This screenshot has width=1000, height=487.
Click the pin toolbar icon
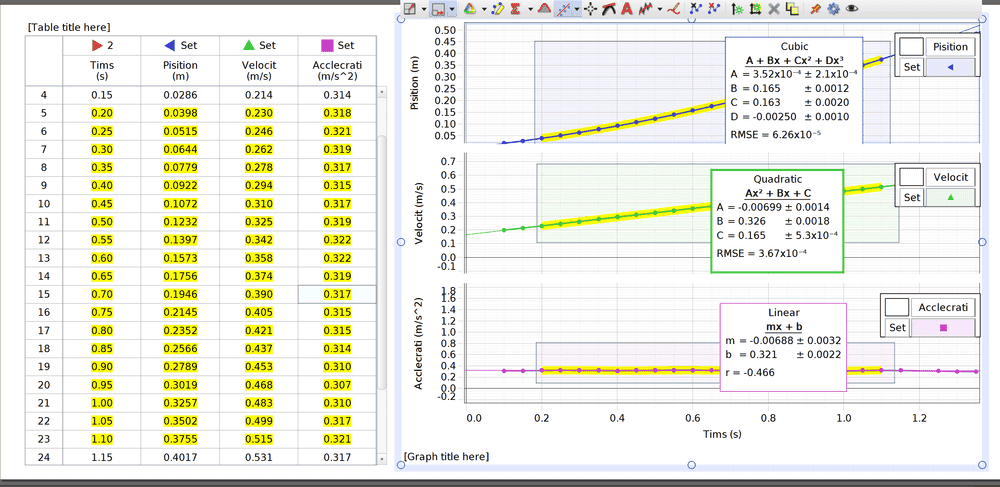[816, 9]
